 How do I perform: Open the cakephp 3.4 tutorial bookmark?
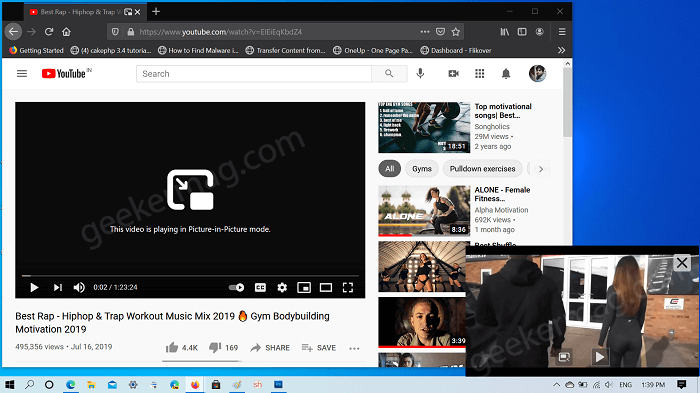tap(111, 50)
